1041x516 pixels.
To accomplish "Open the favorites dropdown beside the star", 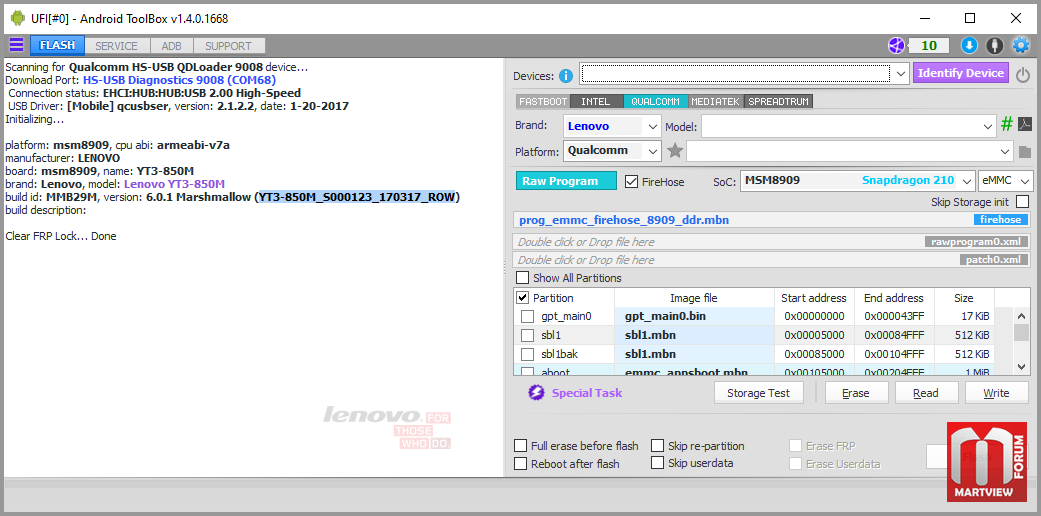I will click(1005, 151).
